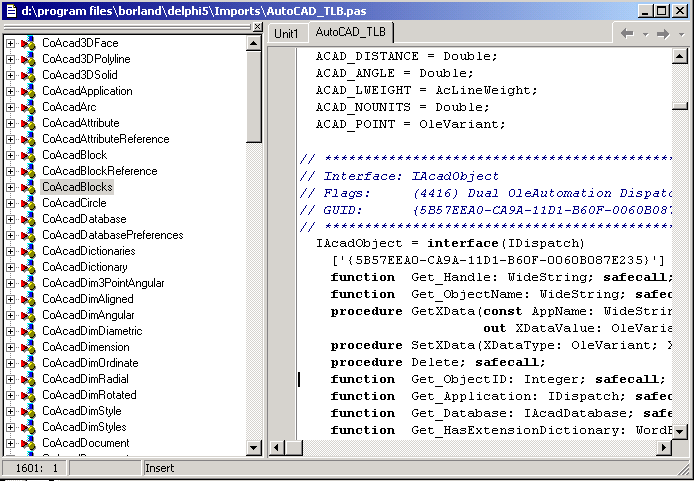This screenshot has width=694, height=481.
Task: Select CoAcadArc tree item
Action: [69, 107]
